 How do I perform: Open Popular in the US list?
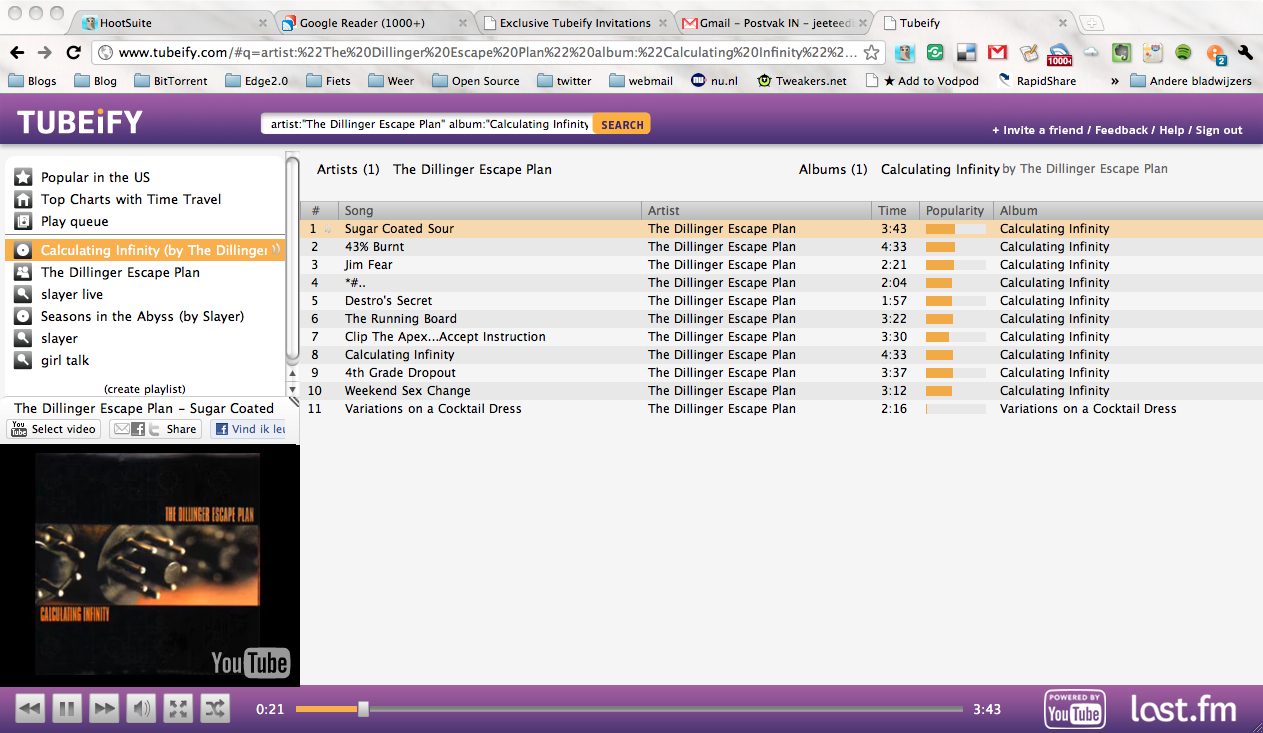point(95,177)
